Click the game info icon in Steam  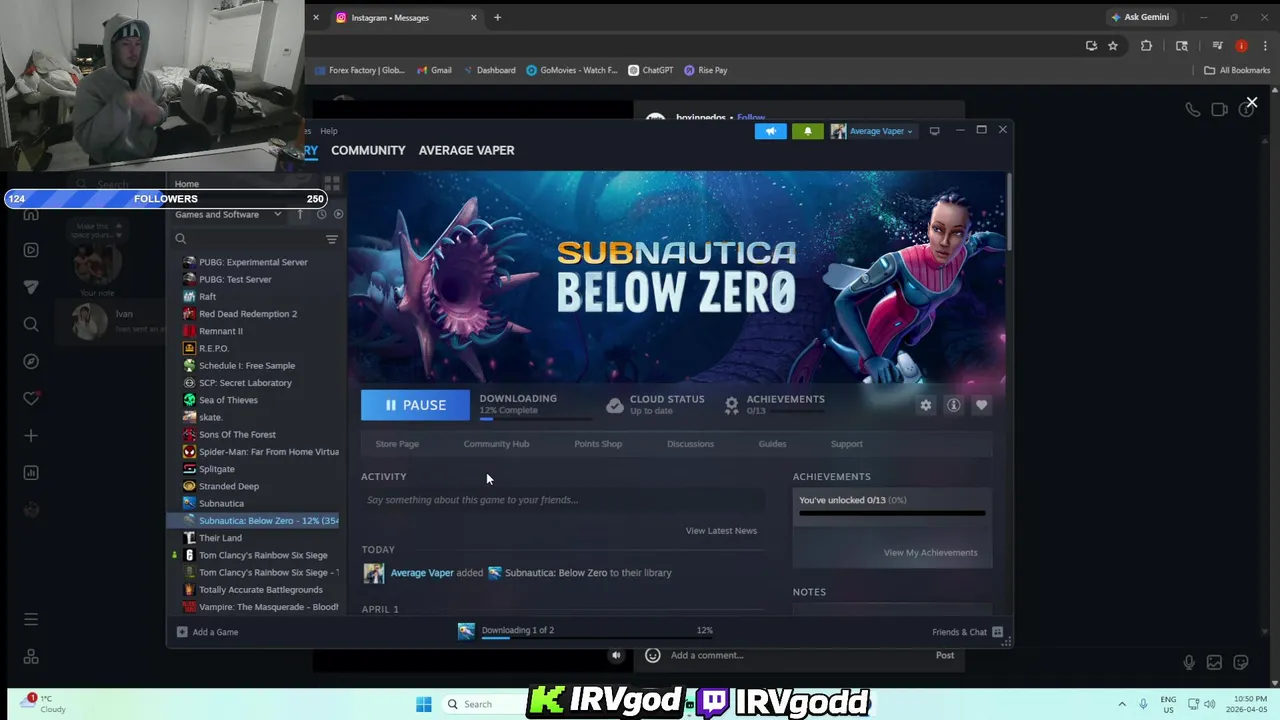(953, 405)
